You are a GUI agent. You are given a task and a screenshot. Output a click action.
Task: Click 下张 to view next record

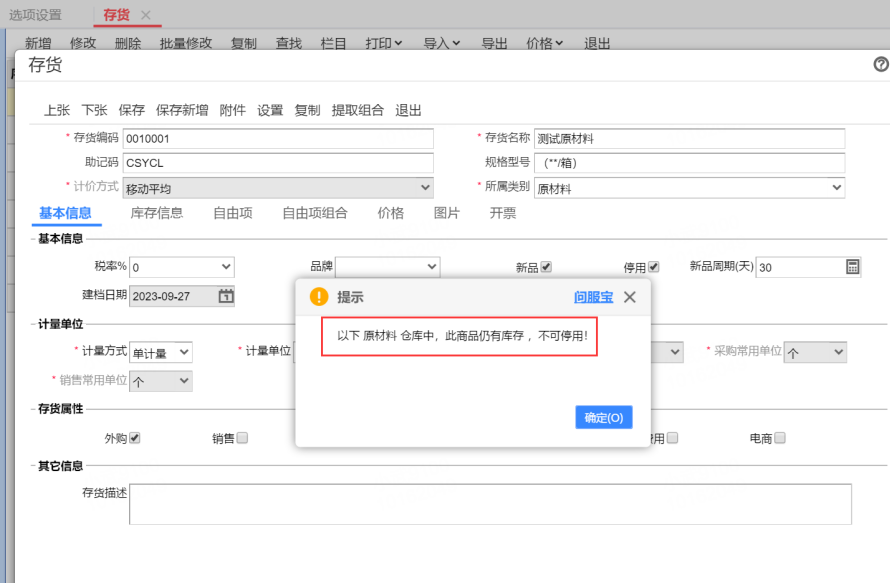[x=94, y=110]
